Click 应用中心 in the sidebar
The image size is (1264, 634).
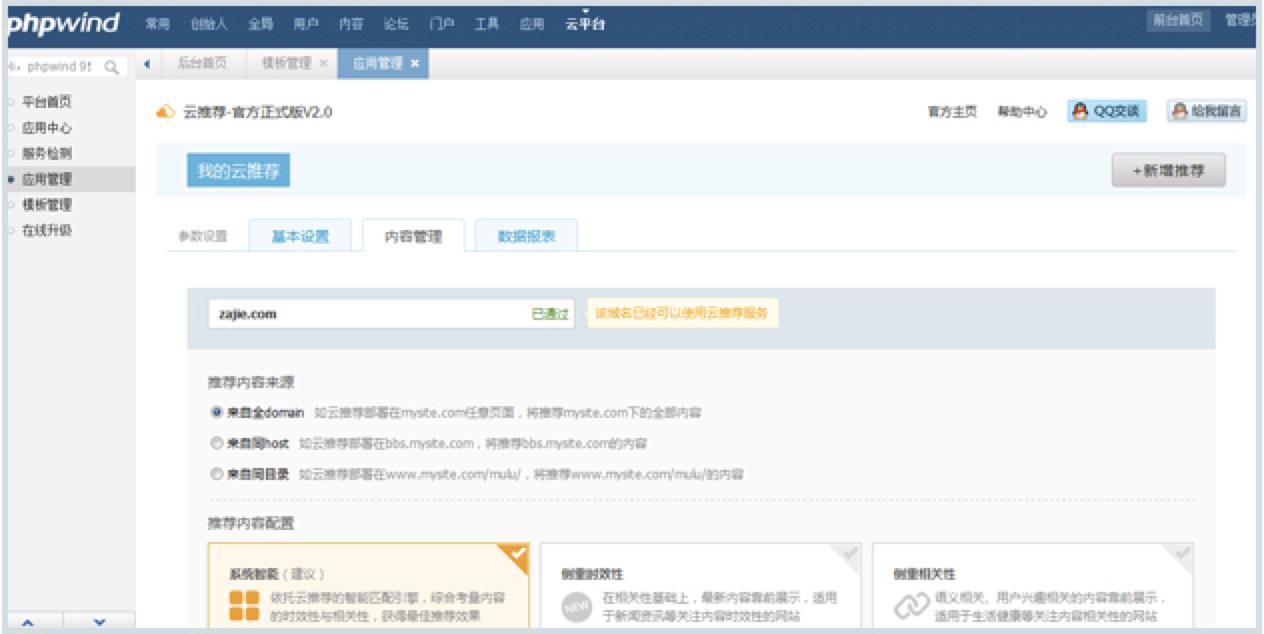click(x=47, y=128)
